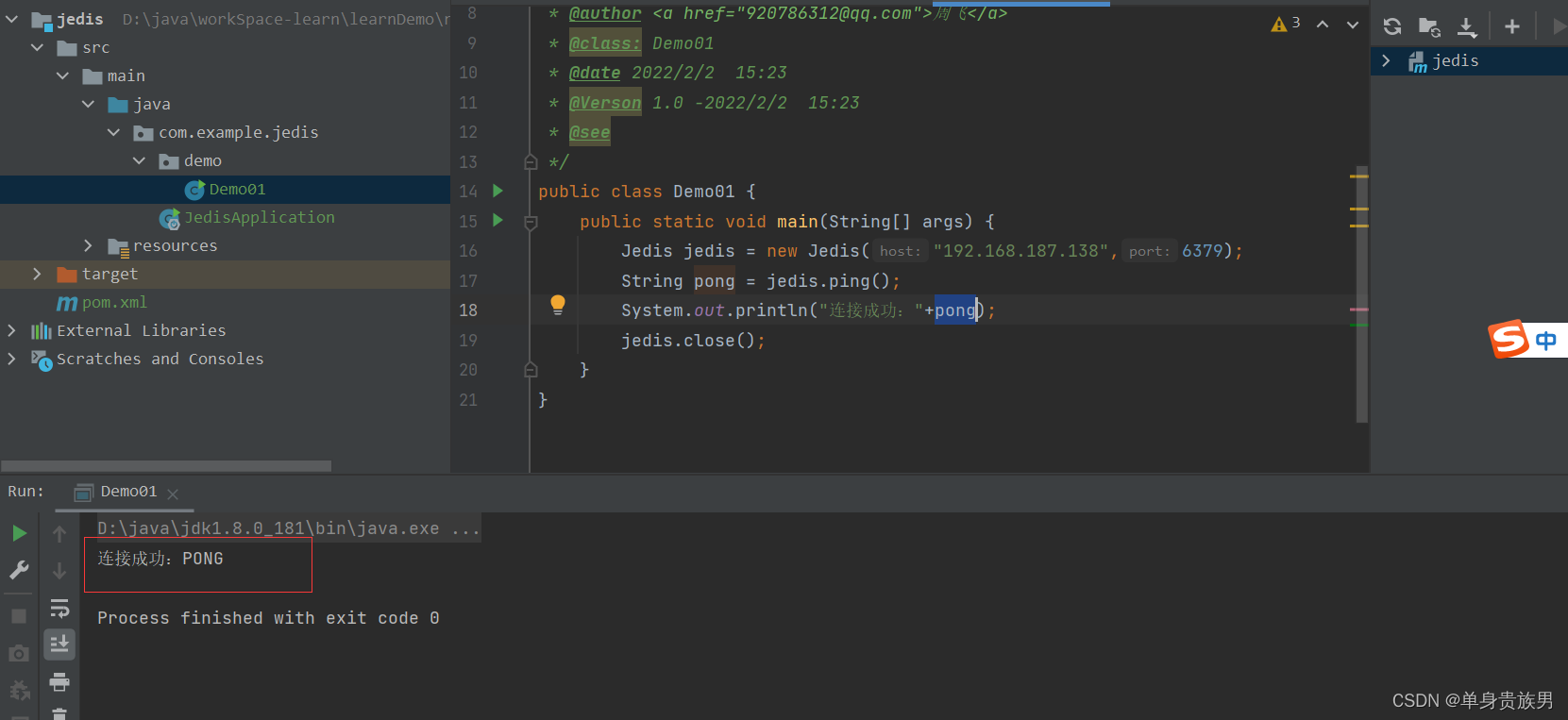
Task: Run class Demo01 from line 14 gutter arrow
Action: [497, 191]
